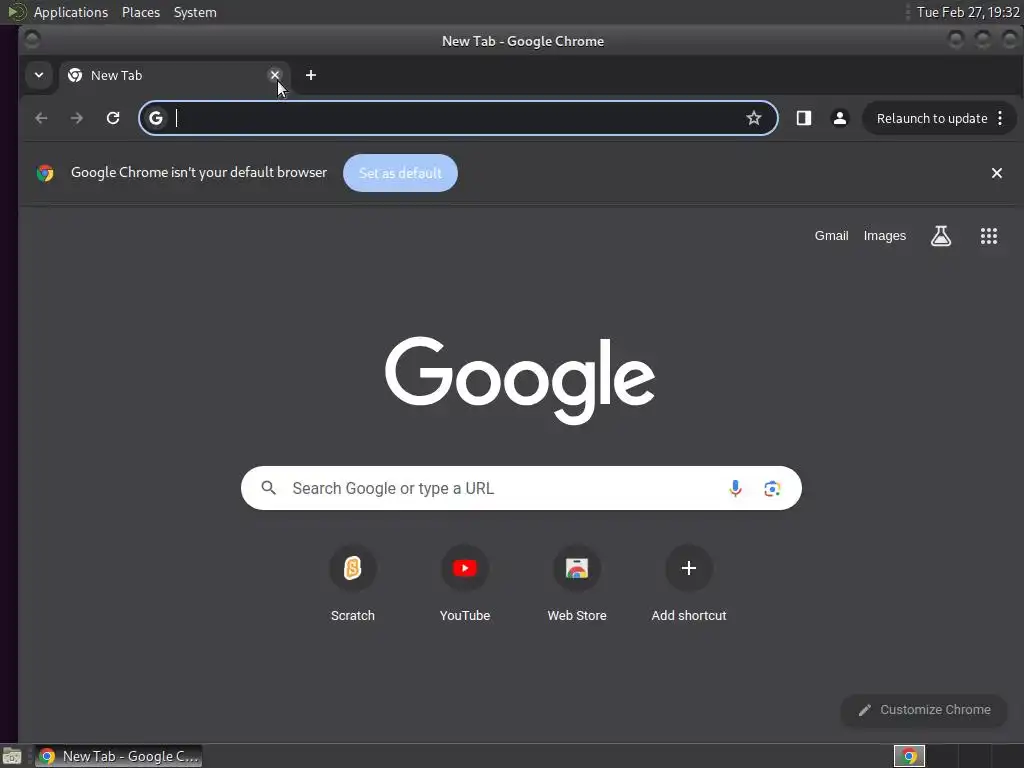The width and height of the screenshot is (1024, 768).
Task: Select New Tab - Google Chrome taskbar entry
Action: (x=118, y=756)
